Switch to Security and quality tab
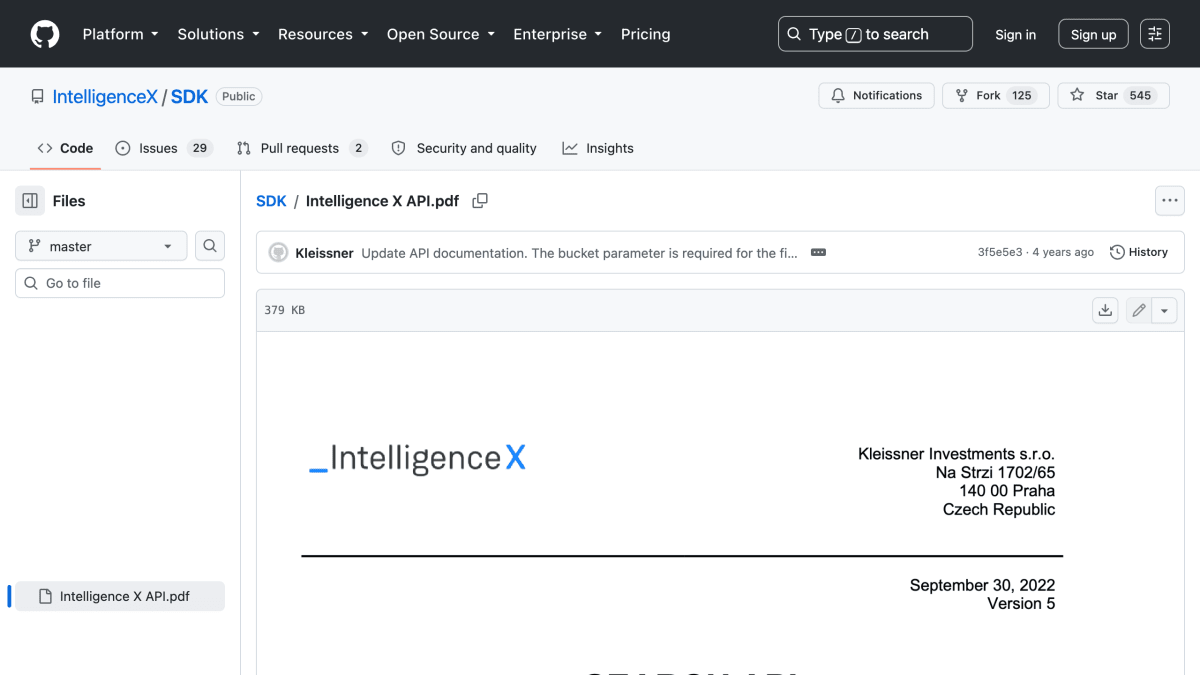The width and height of the screenshot is (1200, 675). (464, 148)
